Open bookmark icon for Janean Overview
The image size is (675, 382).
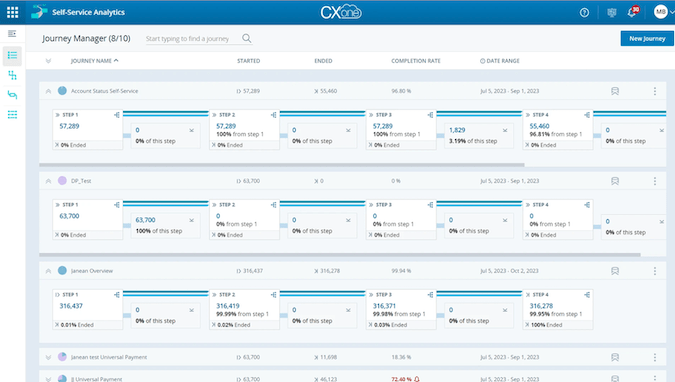click(615, 271)
